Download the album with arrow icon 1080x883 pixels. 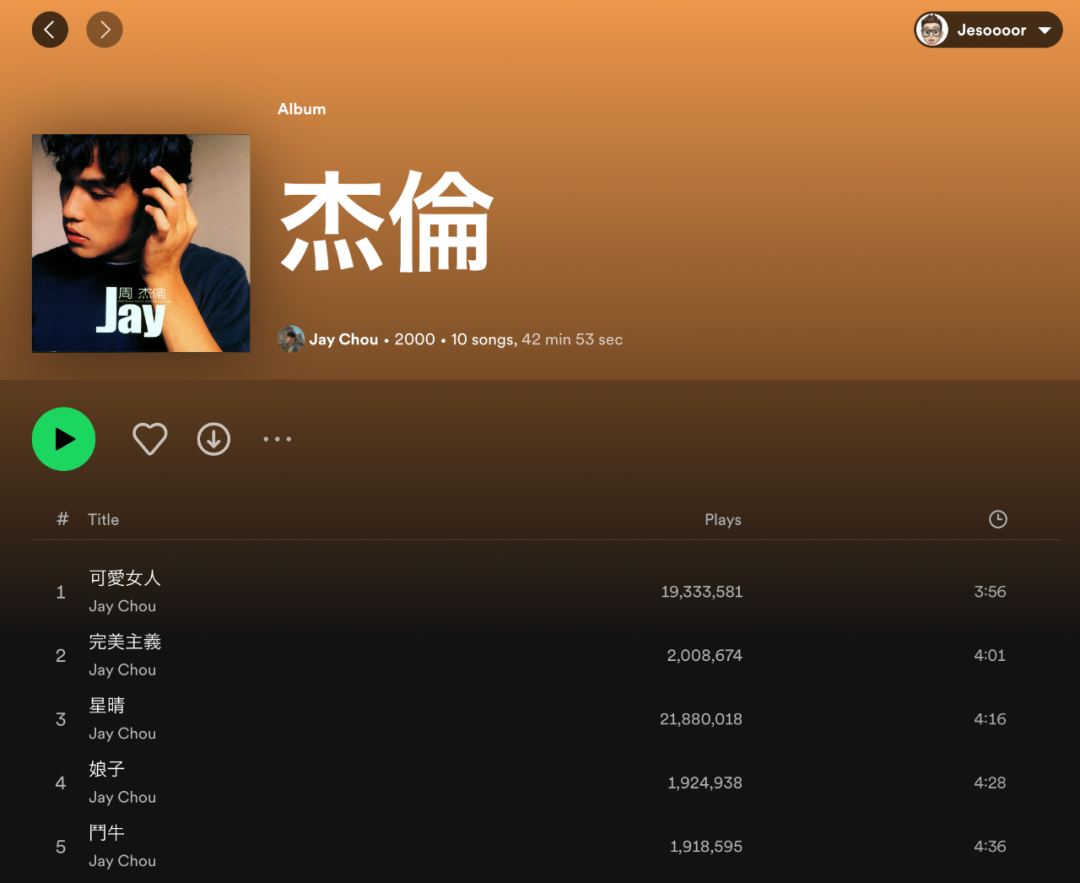coord(214,439)
